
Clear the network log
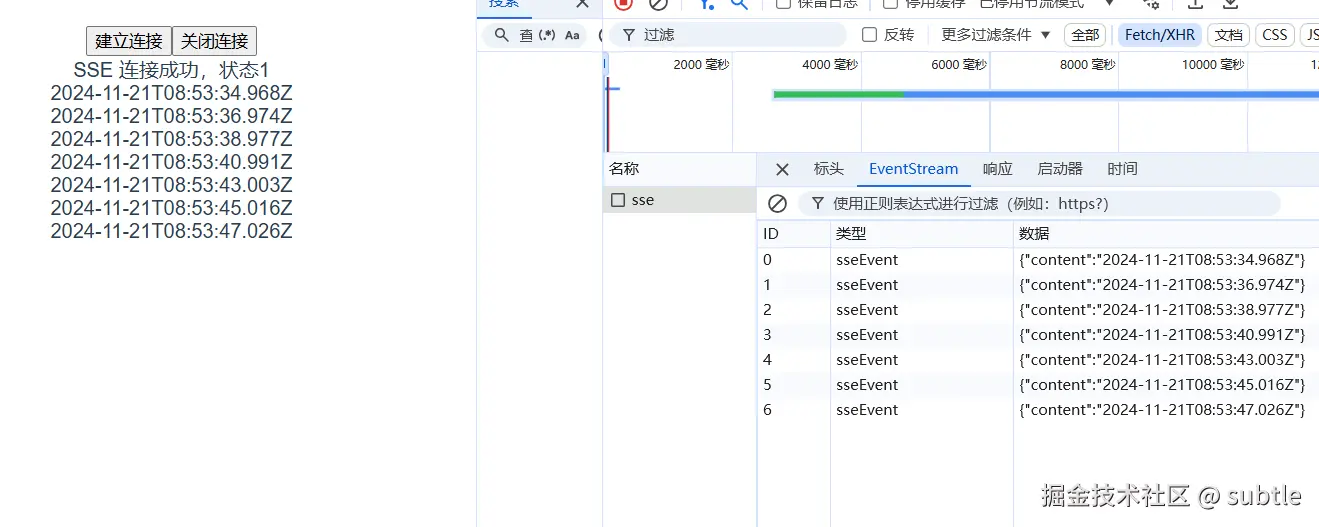tap(658, 4)
